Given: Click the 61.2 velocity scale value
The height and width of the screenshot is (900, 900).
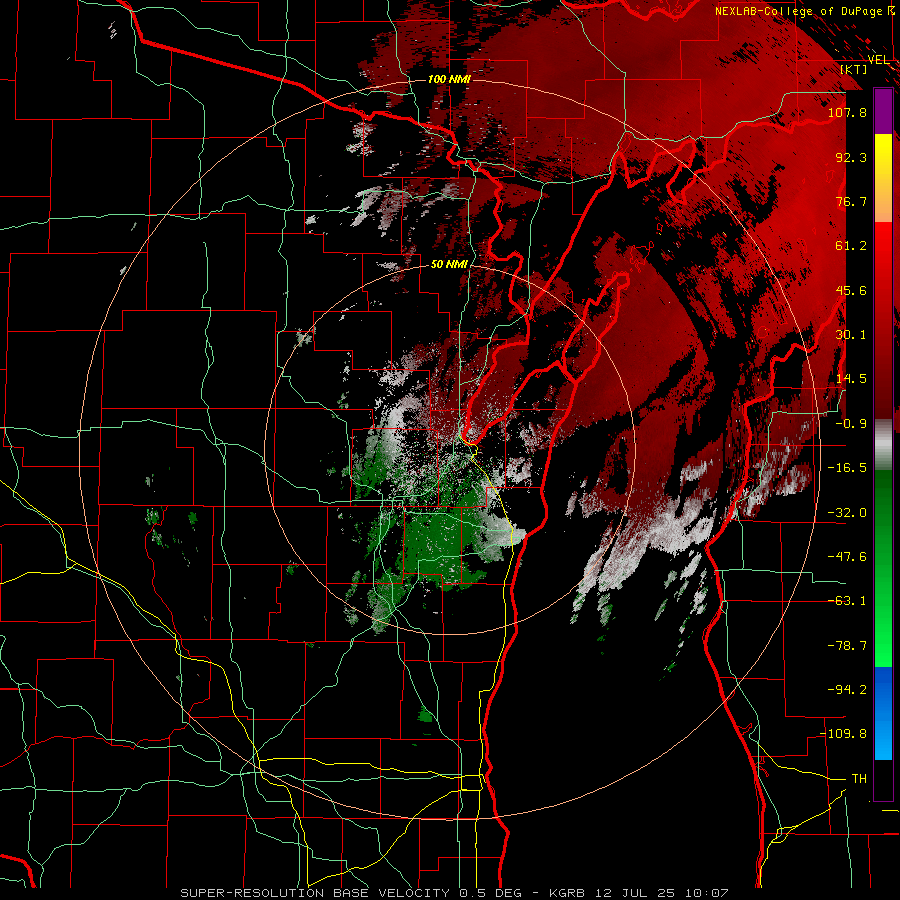Looking at the screenshot, I should click(851, 246).
